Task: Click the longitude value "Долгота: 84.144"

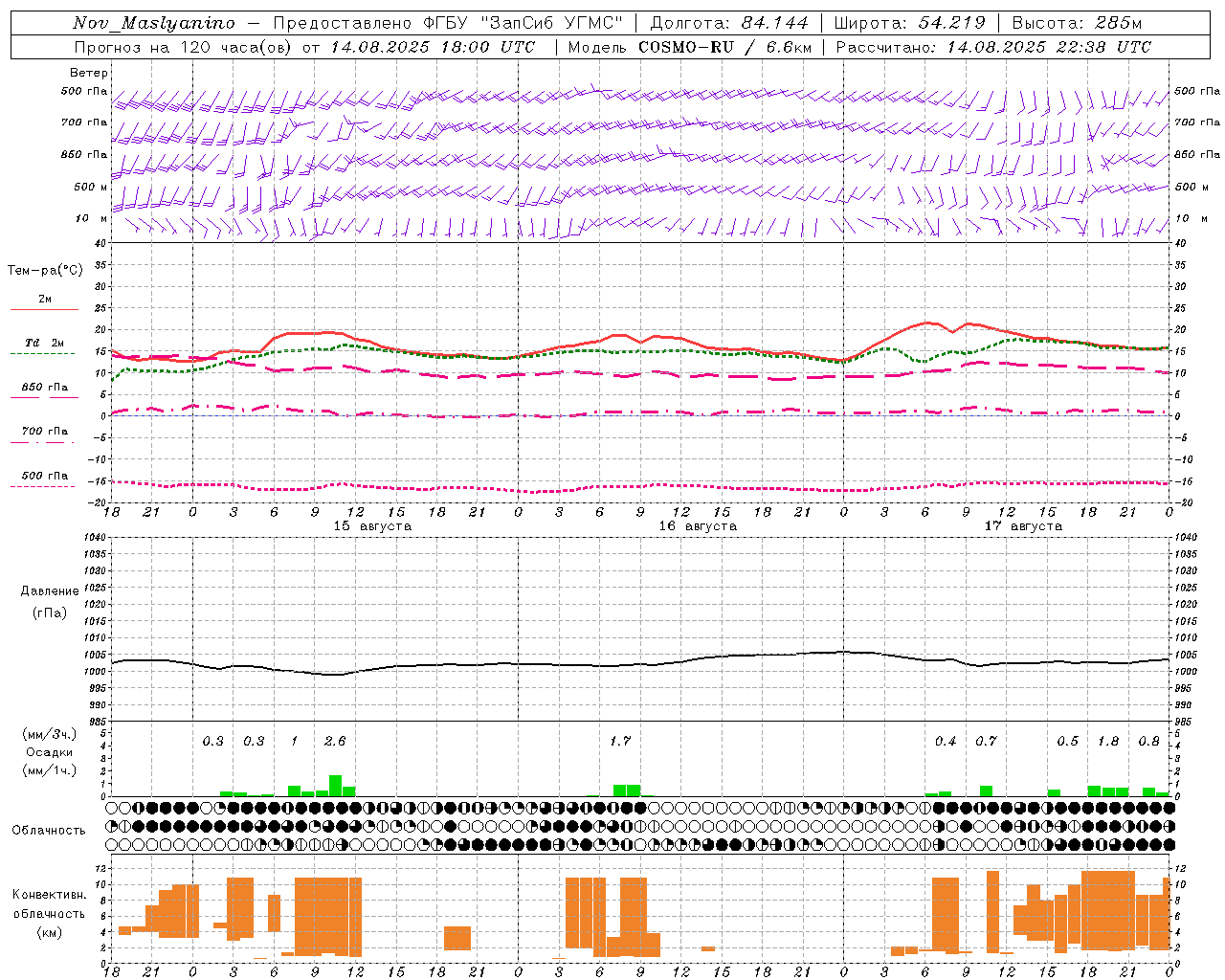Action: (x=729, y=23)
